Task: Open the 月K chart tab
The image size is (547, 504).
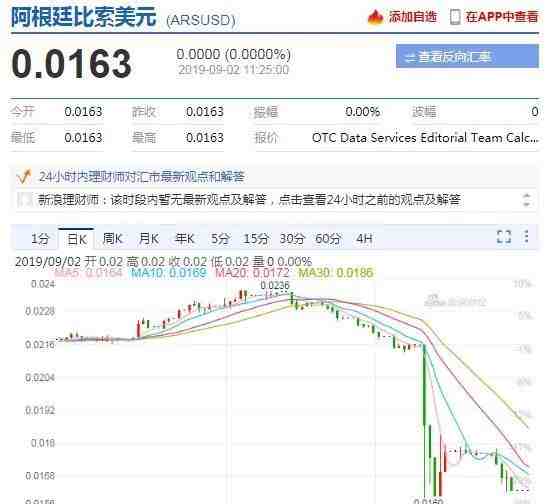Action: (149, 239)
